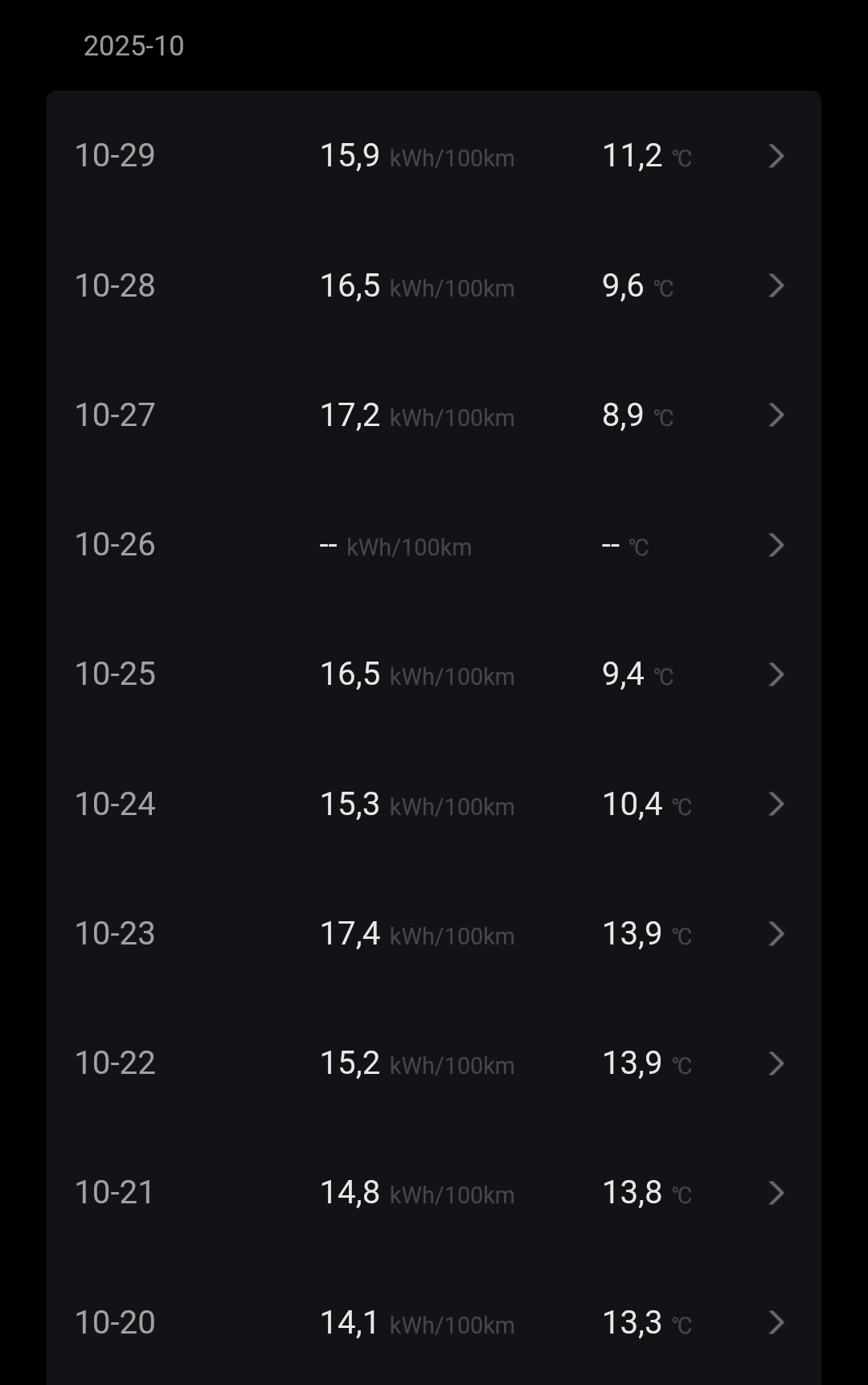Open the chevron arrow for 10-29

click(x=776, y=156)
